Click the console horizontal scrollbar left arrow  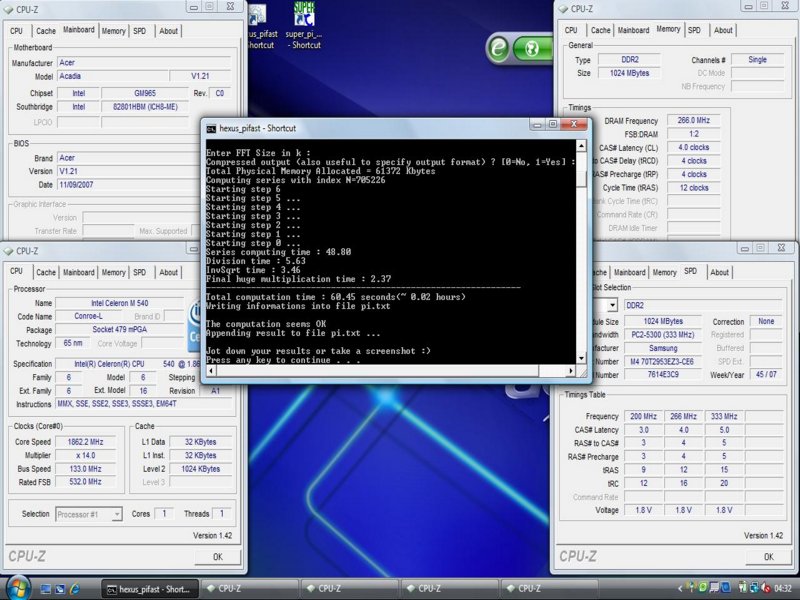coord(211,371)
